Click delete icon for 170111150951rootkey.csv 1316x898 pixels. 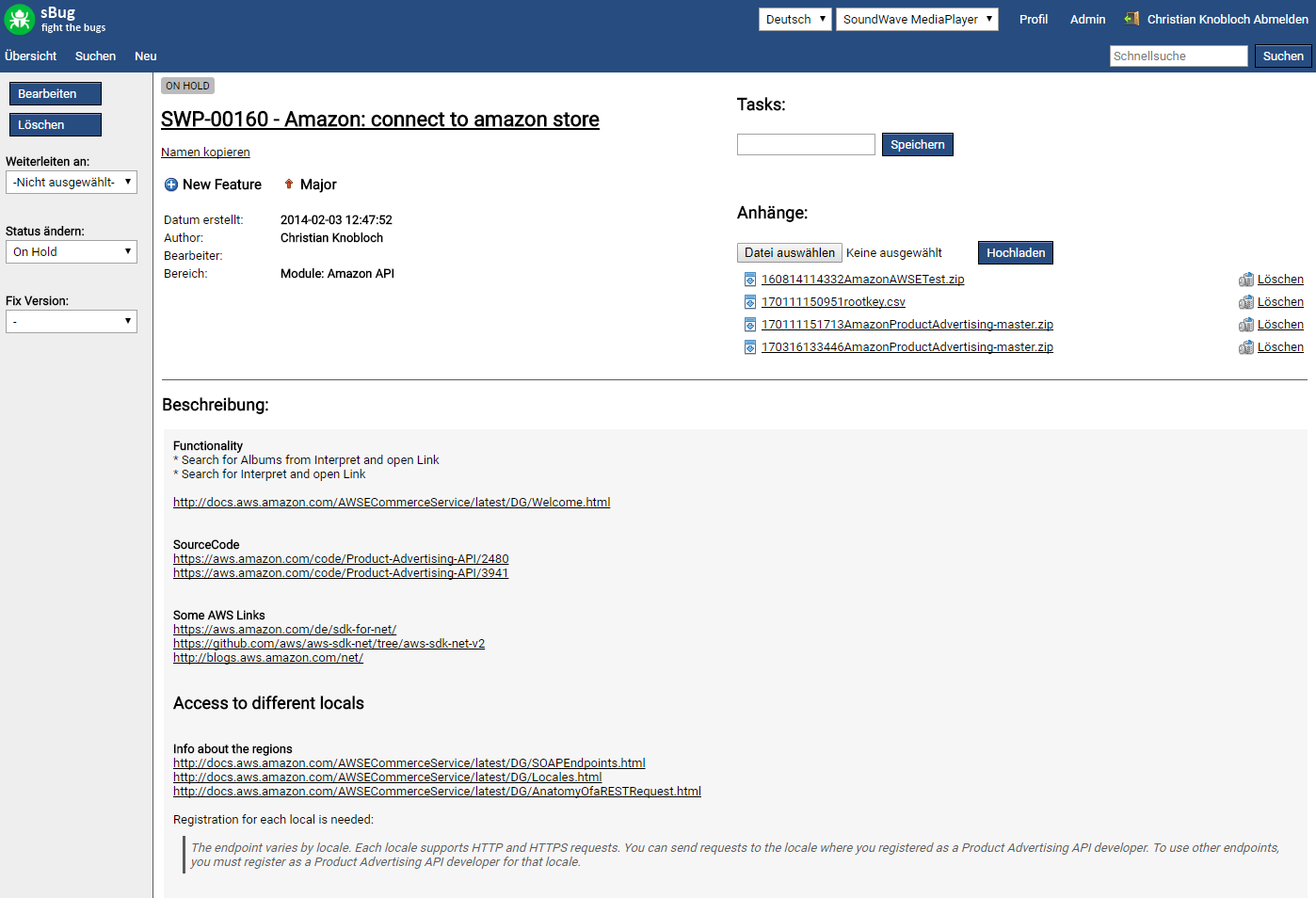(x=1246, y=302)
